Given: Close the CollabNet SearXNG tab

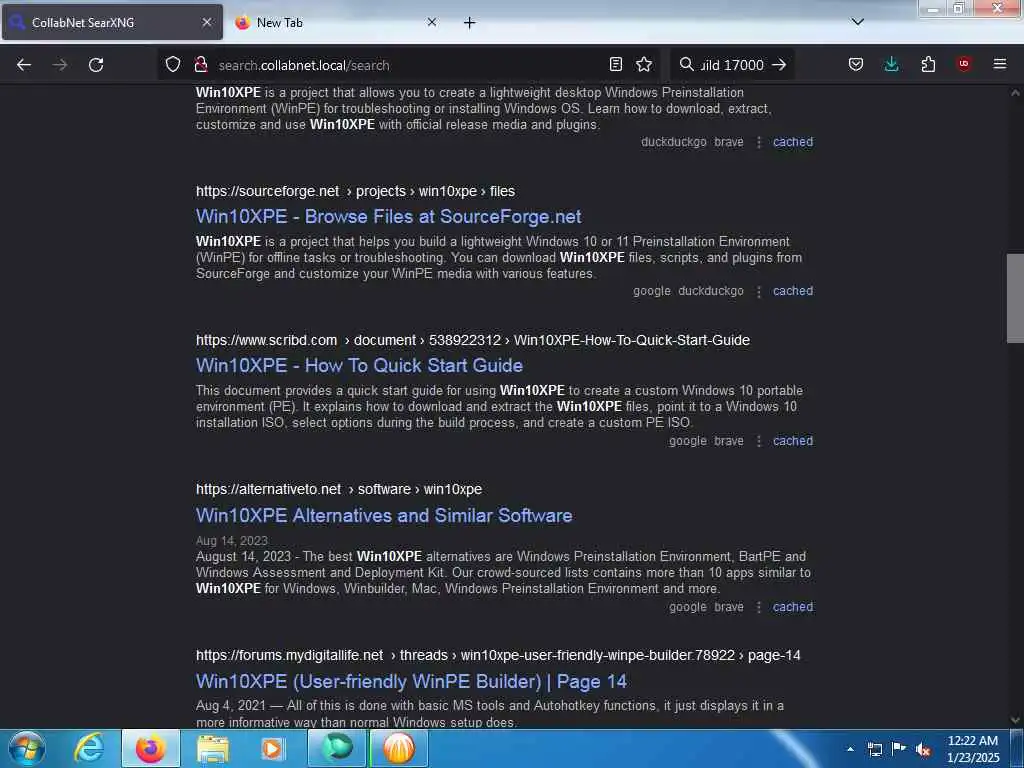Looking at the screenshot, I should click(x=206, y=22).
